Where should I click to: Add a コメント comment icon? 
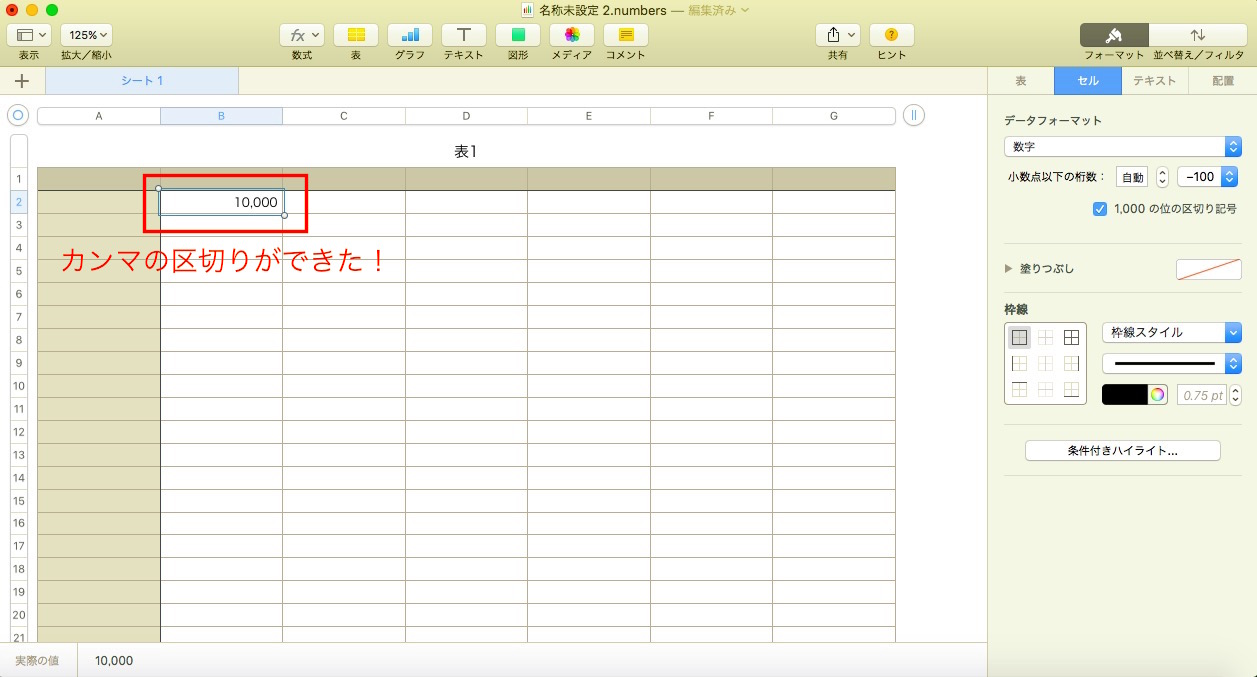coord(626,35)
